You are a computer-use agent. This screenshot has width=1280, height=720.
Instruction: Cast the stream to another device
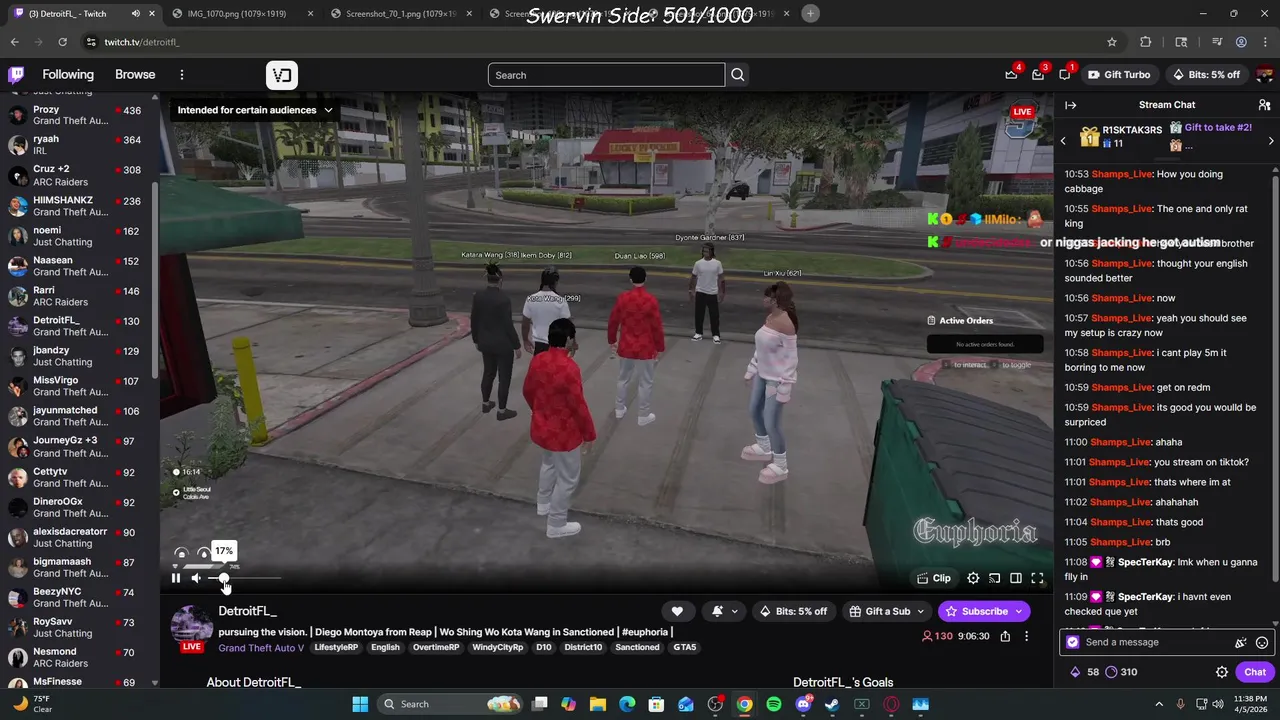pyautogui.click(x=994, y=578)
